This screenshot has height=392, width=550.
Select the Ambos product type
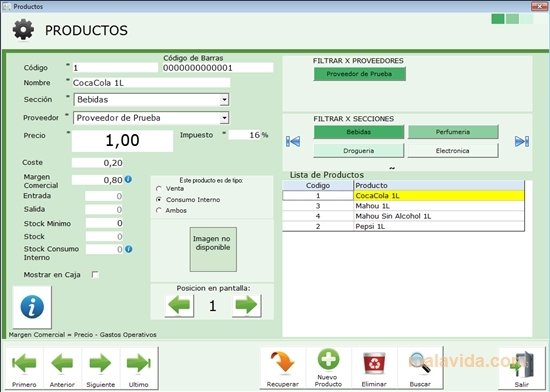pyautogui.click(x=159, y=210)
